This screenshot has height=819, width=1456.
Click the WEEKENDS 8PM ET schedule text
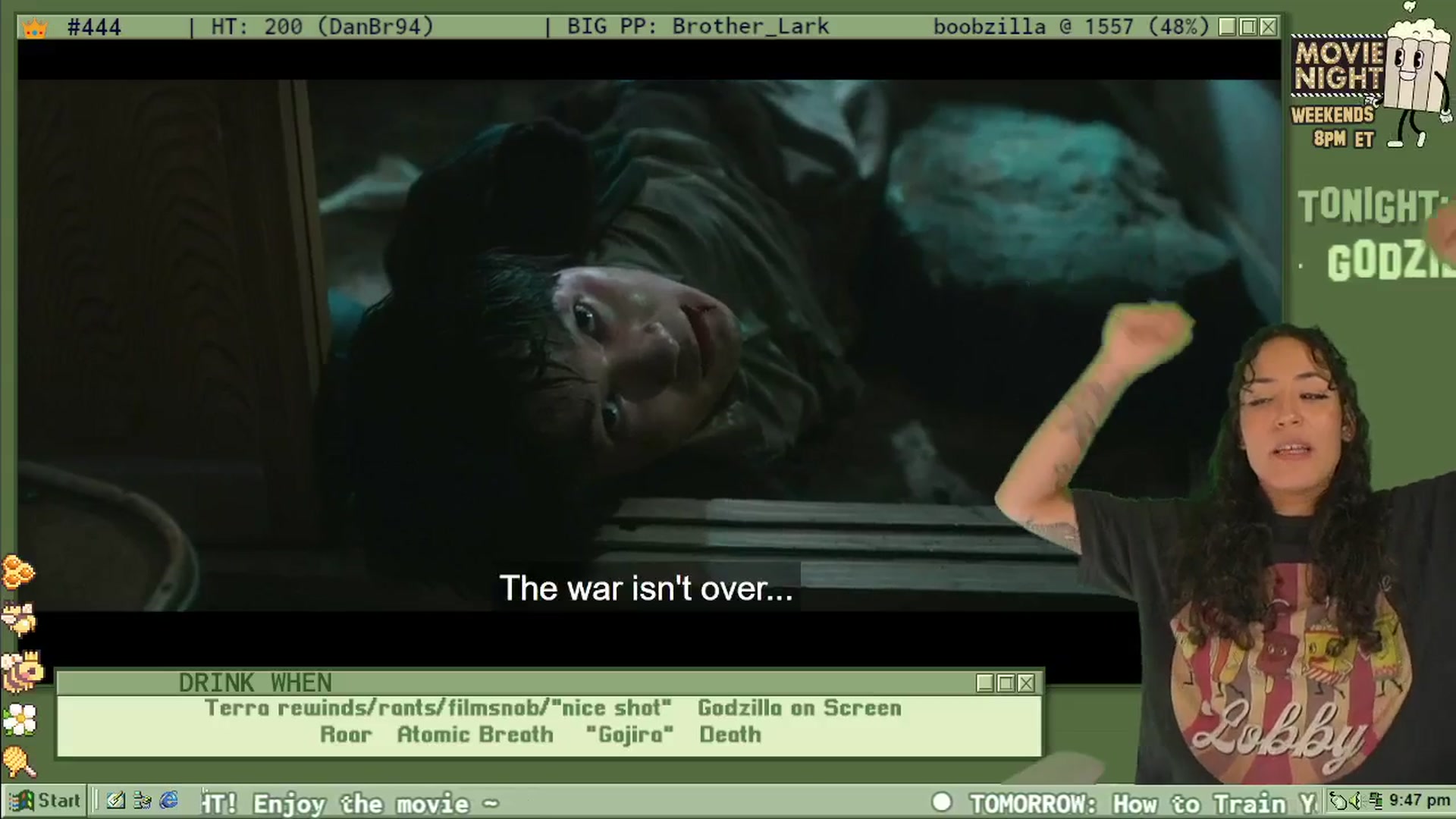tap(1333, 127)
